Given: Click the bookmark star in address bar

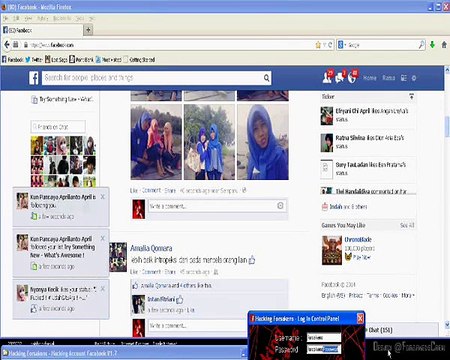Looking at the screenshot, I should pyautogui.click(x=318, y=45).
